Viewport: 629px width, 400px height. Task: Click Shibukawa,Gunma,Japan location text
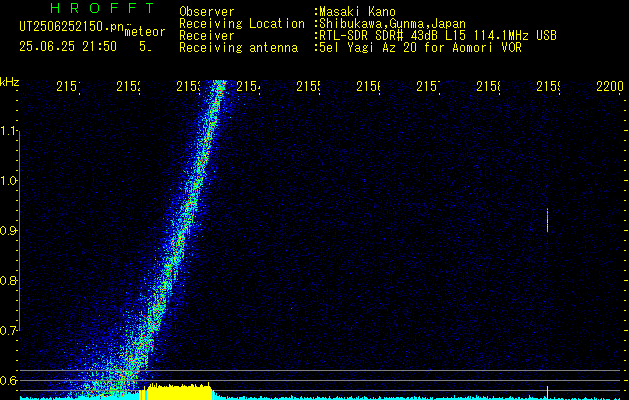pos(392,24)
